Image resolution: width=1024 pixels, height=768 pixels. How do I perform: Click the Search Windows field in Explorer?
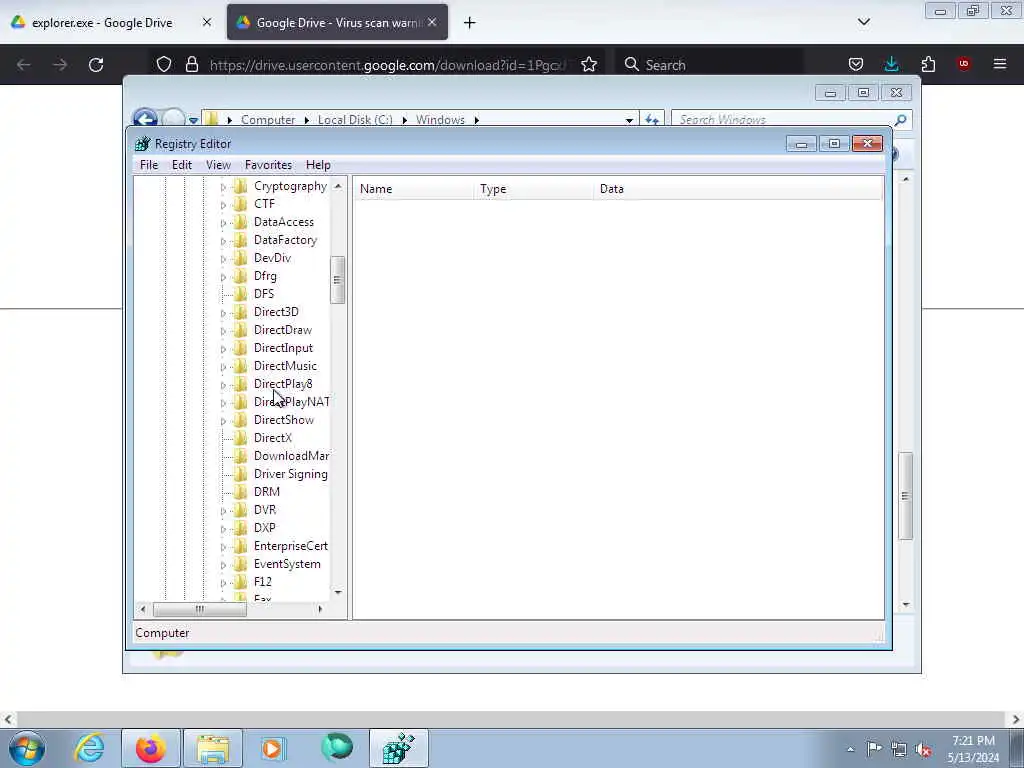[782, 120]
